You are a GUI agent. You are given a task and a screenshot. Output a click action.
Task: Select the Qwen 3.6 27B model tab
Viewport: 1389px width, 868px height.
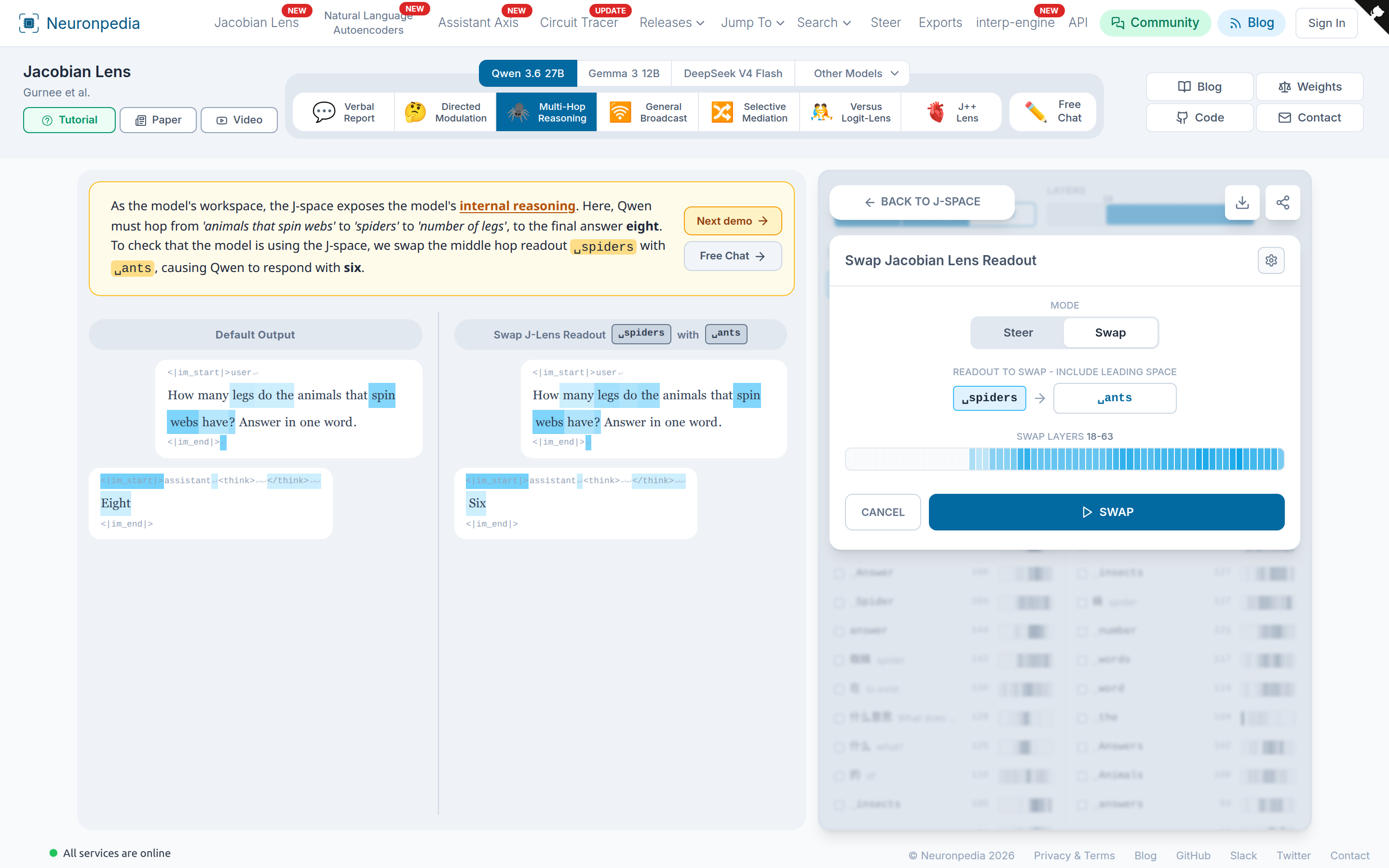528,73
